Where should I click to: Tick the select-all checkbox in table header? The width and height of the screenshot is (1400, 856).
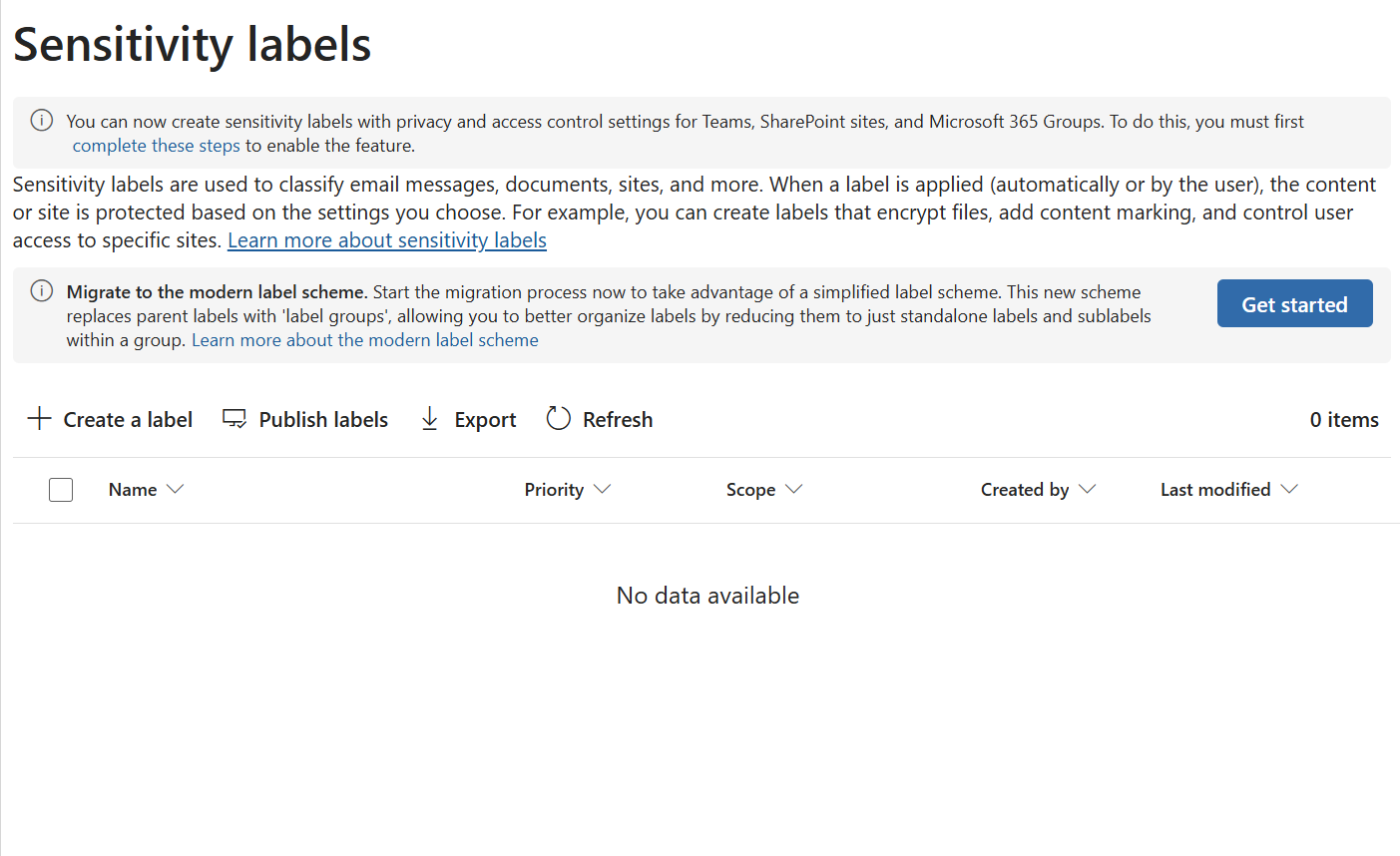tap(61, 490)
